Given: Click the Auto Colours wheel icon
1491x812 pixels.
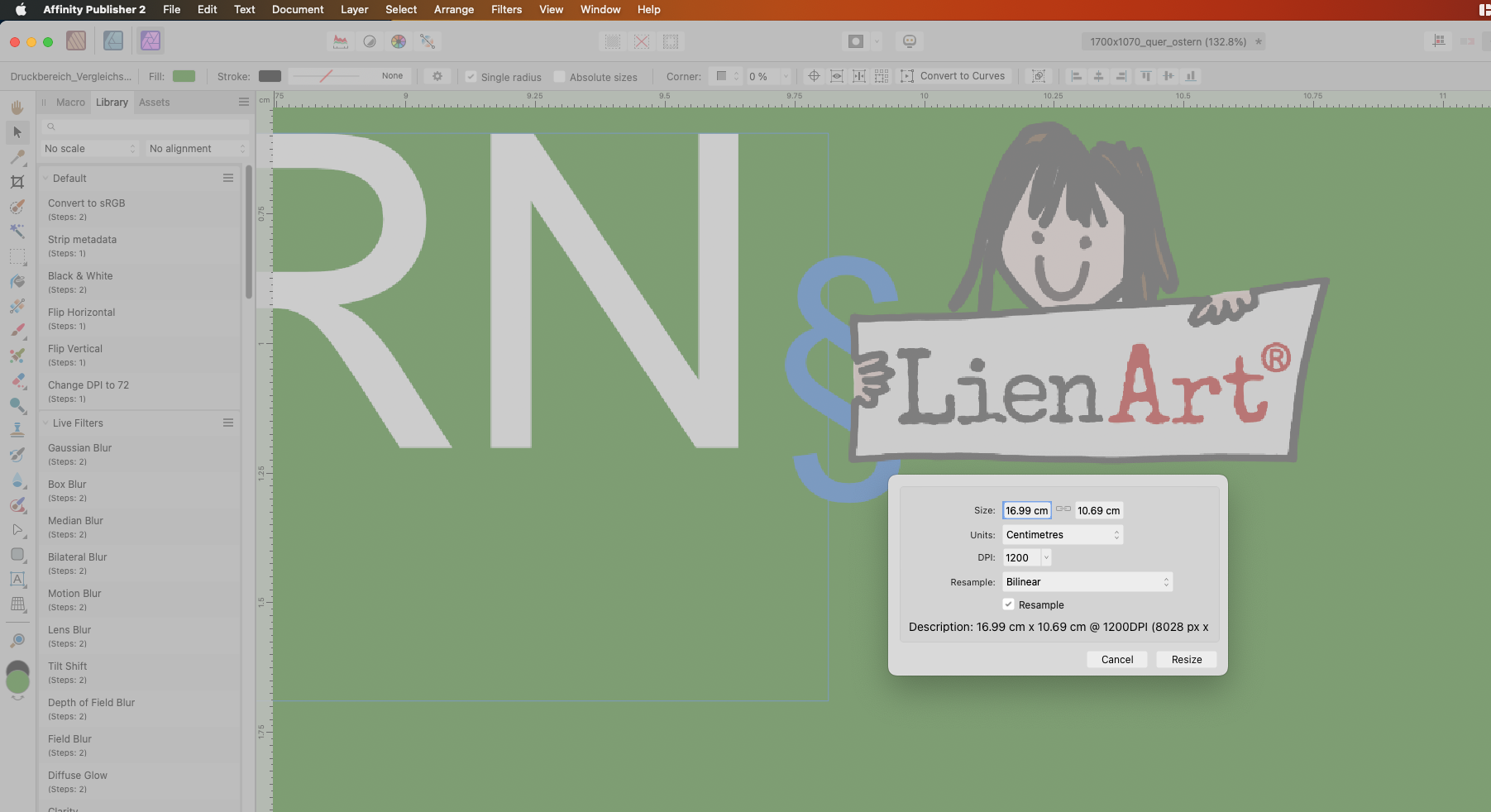Looking at the screenshot, I should pyautogui.click(x=399, y=41).
